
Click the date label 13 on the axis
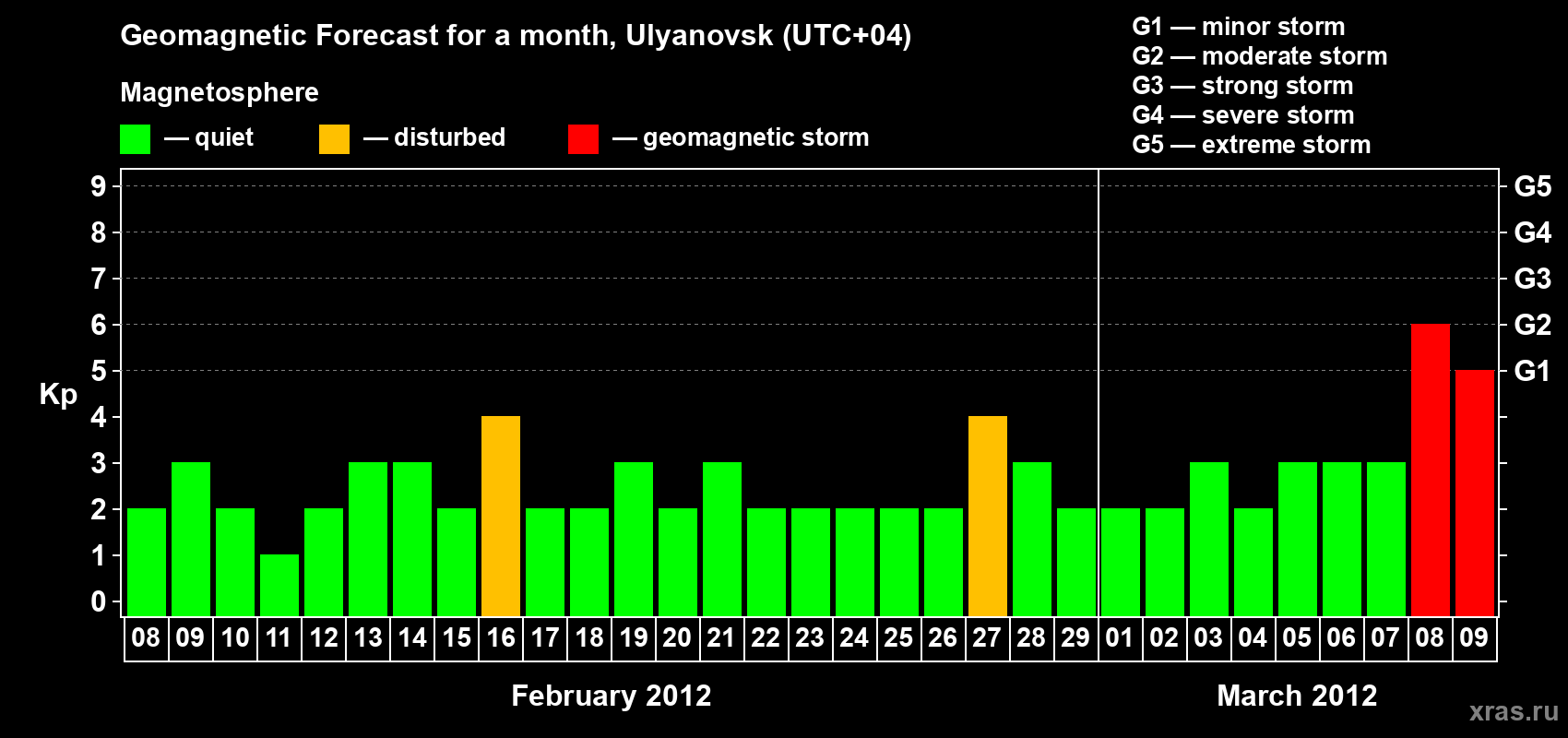click(x=368, y=637)
